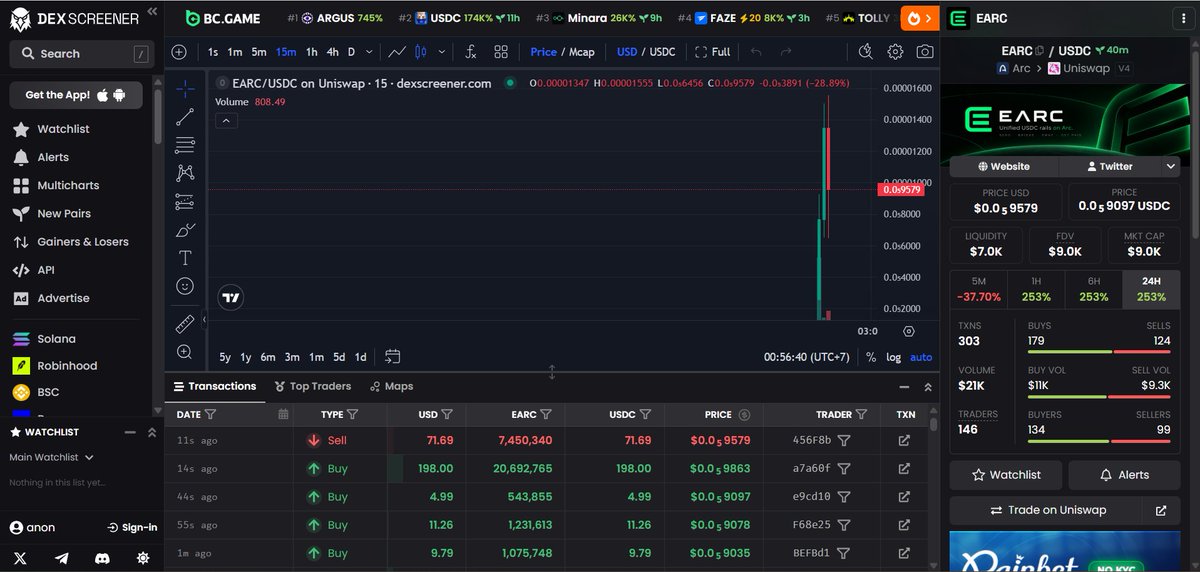Screen dimensions: 1200x572
Task: Minimize the transactions panel
Action: [x=903, y=386]
